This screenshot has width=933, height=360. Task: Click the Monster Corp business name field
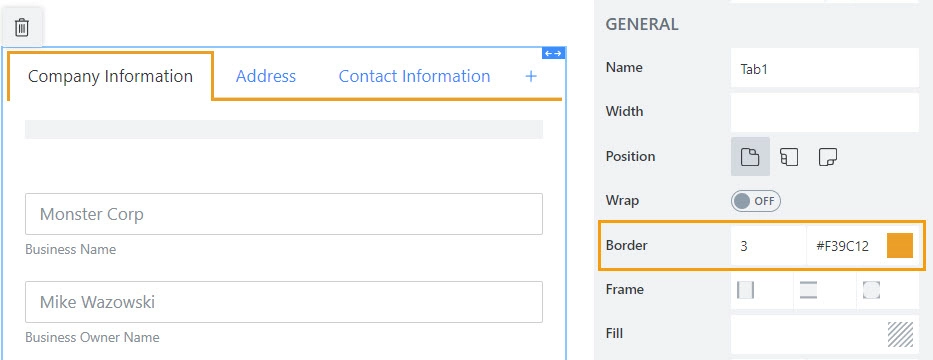coord(284,214)
